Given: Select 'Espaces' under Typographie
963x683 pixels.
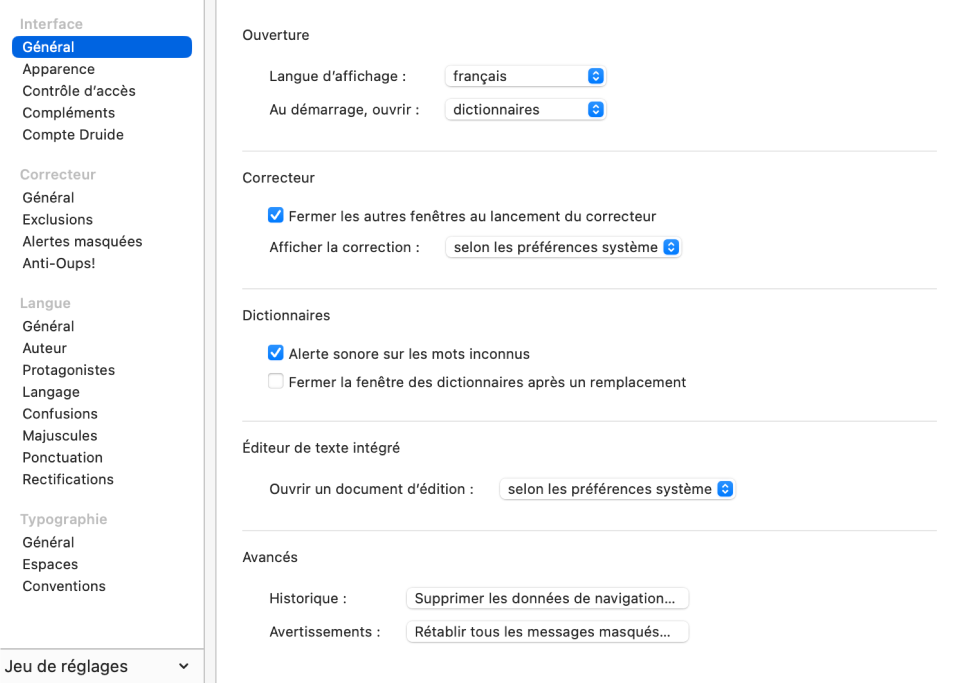Looking at the screenshot, I should click(x=50, y=565).
